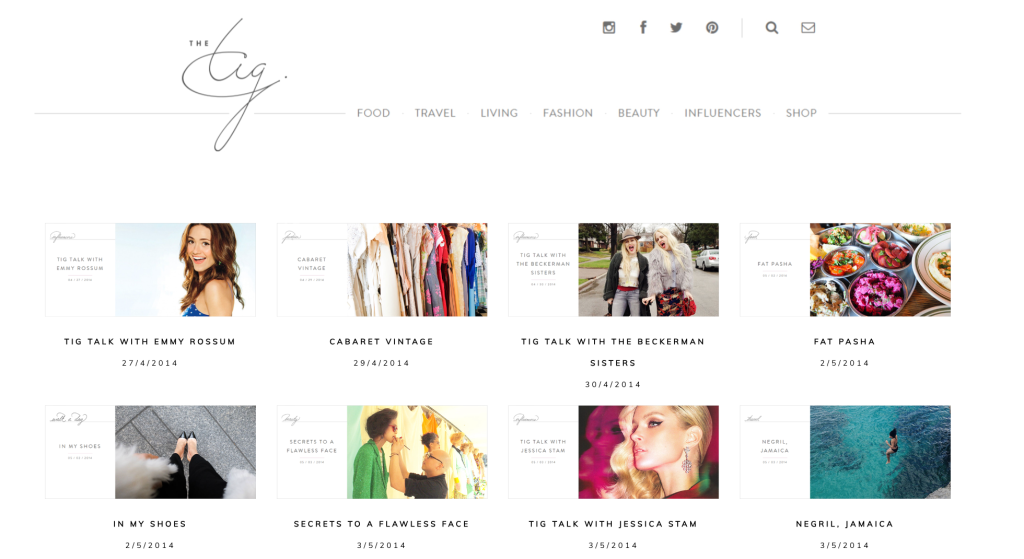Navigate to the BEAUTY section
The height and width of the screenshot is (559, 1024).
[x=639, y=113]
